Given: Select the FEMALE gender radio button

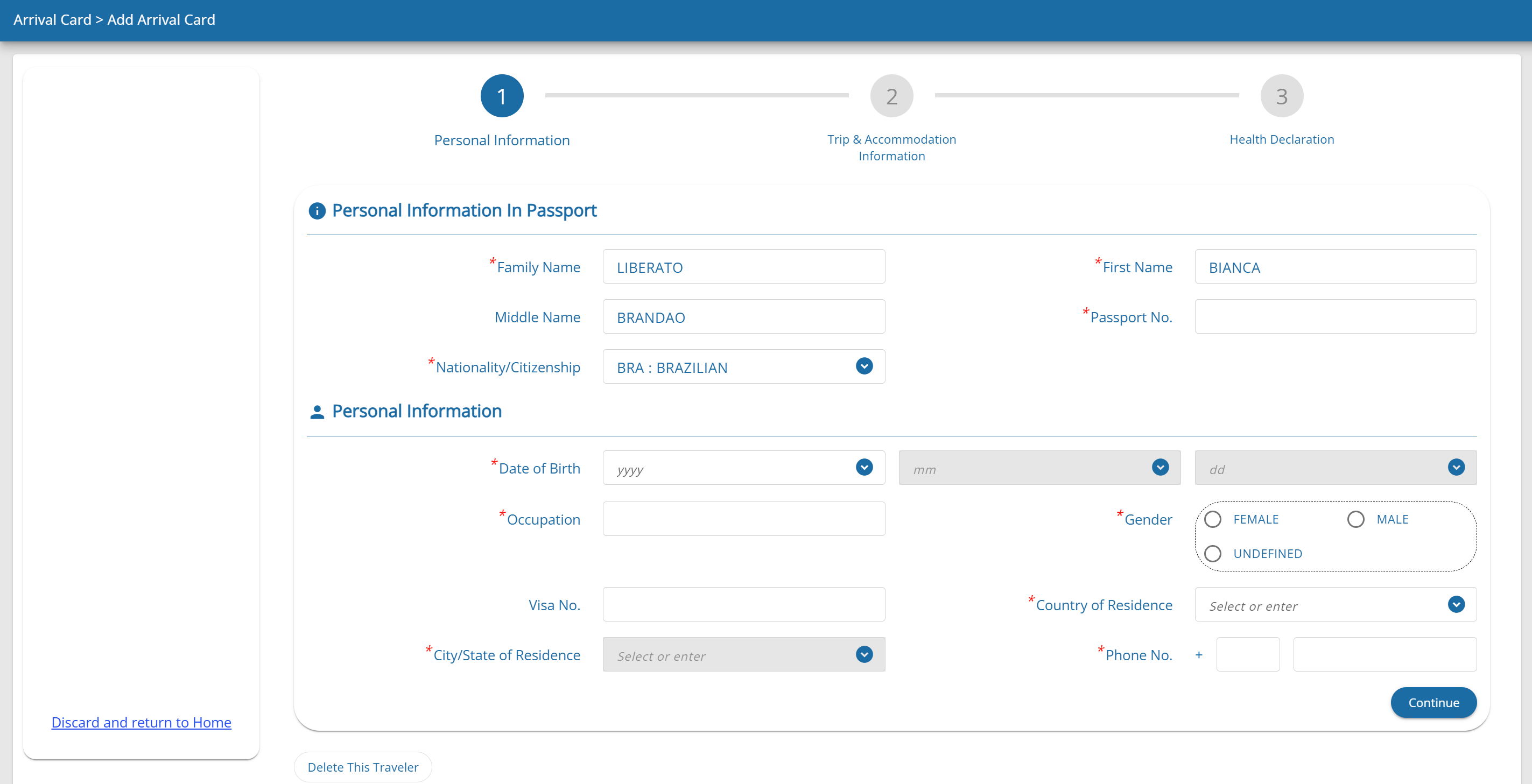Looking at the screenshot, I should click(x=1213, y=519).
